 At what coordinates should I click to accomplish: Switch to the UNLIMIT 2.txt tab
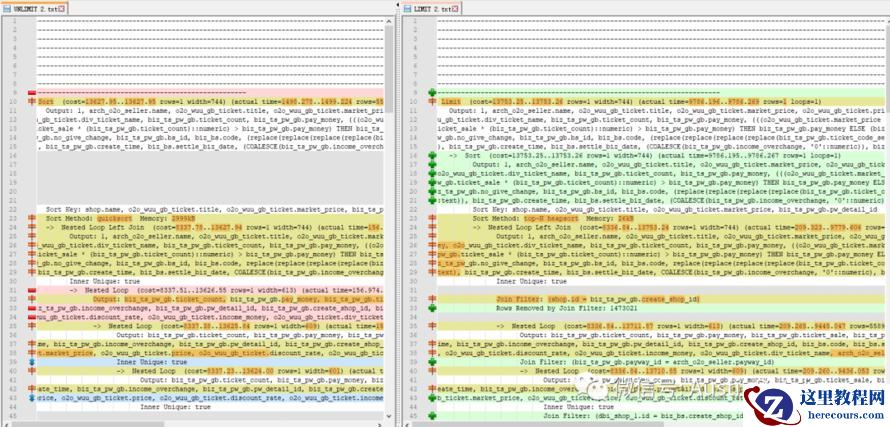click(x=37, y=7)
